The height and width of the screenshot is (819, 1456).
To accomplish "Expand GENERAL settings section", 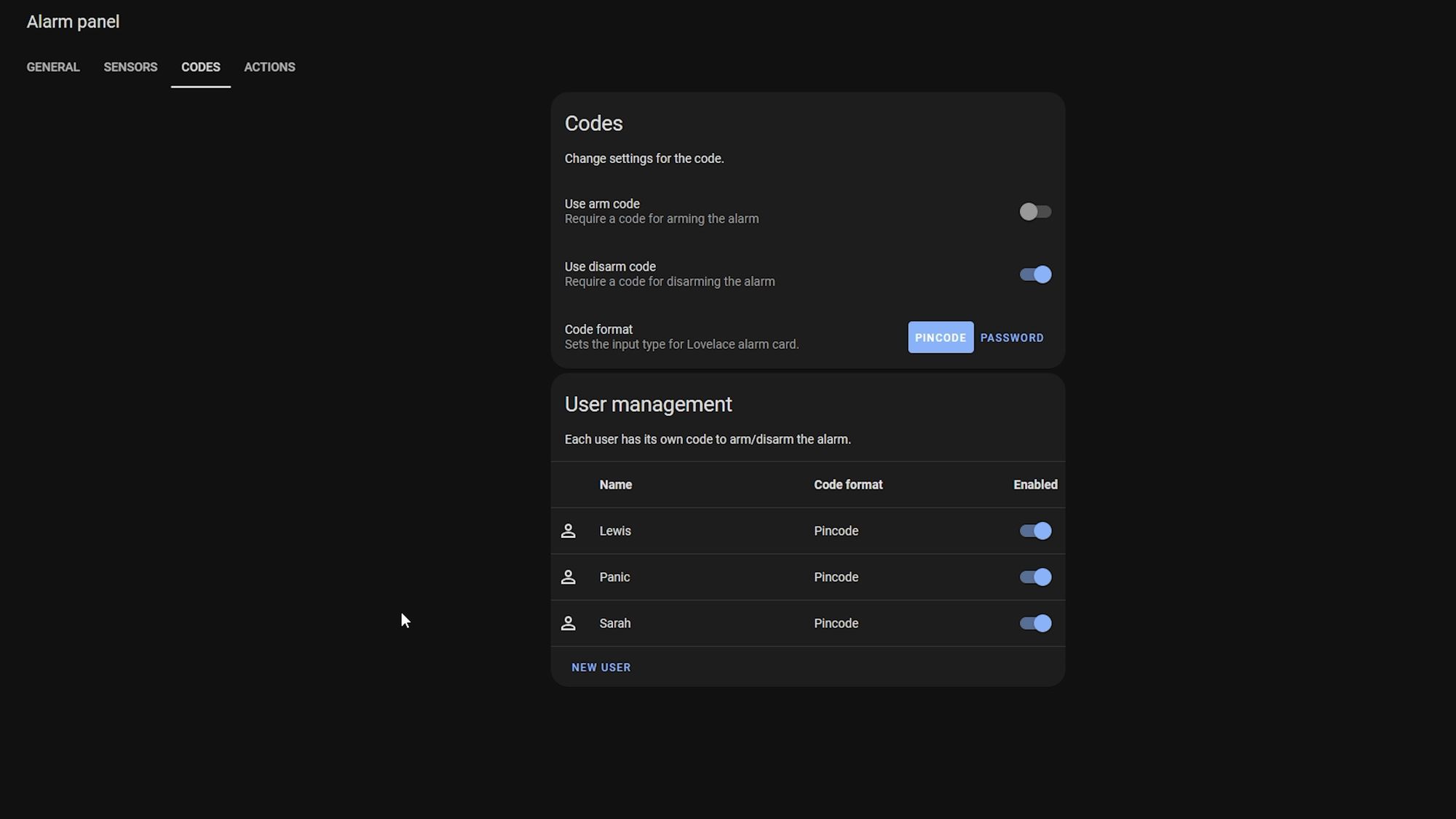I will (53, 67).
